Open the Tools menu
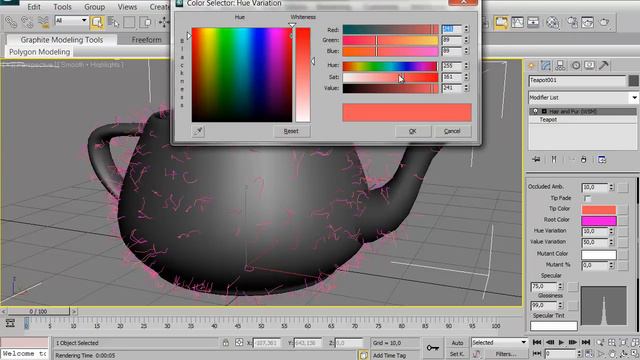The height and width of the screenshot is (360, 640). tap(62, 7)
